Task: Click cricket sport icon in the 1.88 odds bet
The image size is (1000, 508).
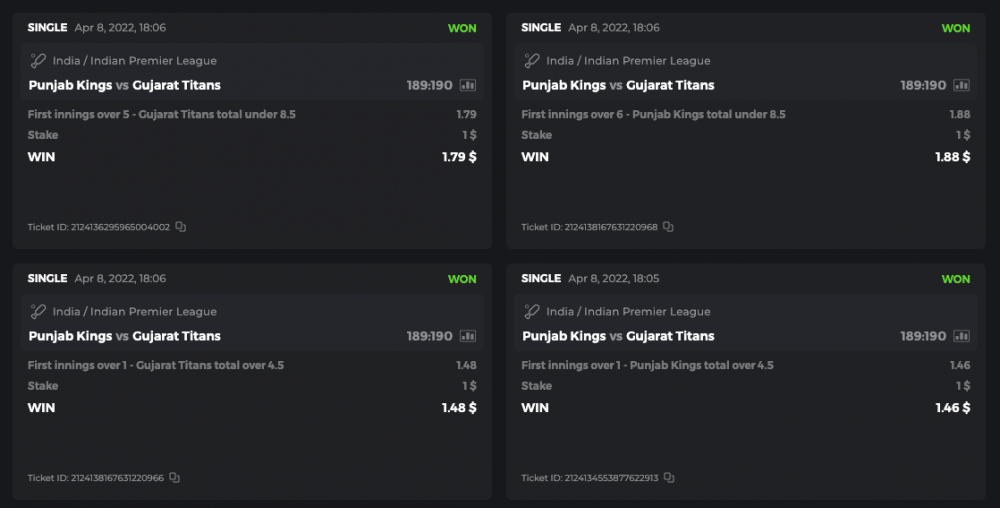Action: (x=532, y=61)
